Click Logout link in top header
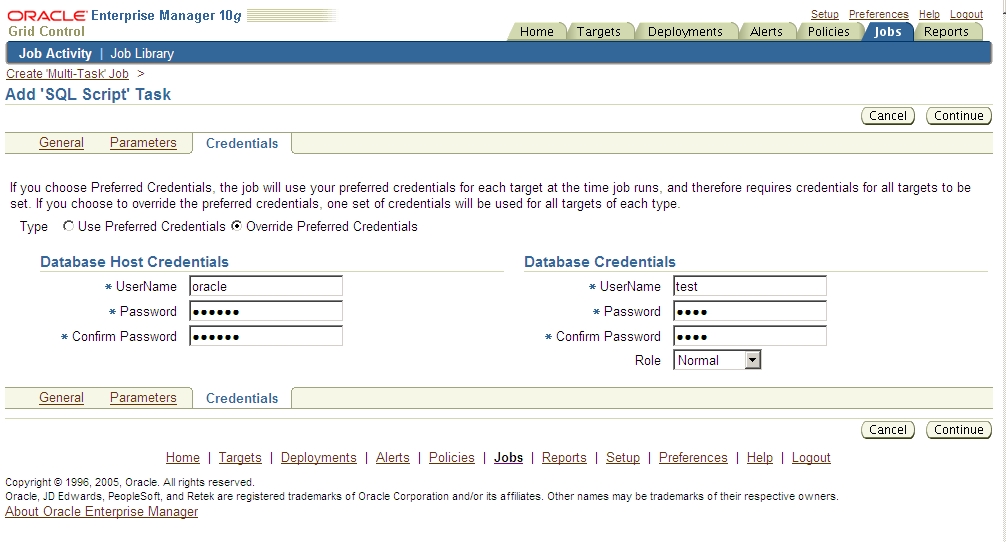This screenshot has width=1006, height=542. (966, 14)
